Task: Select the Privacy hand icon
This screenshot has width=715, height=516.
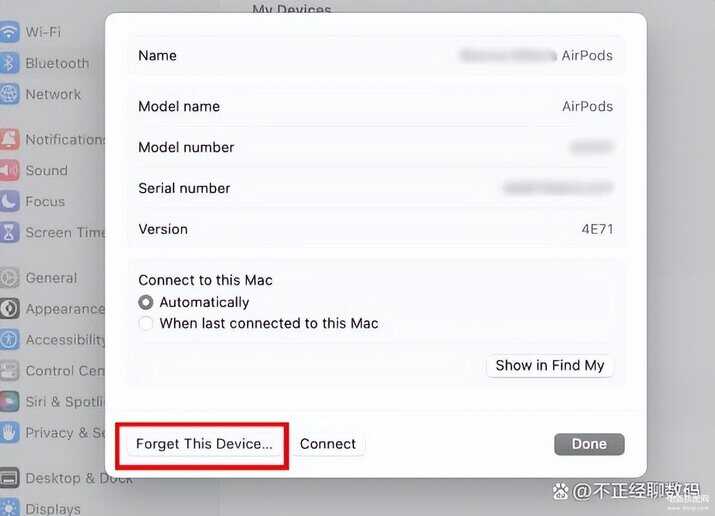Action: pyautogui.click(x=9, y=433)
